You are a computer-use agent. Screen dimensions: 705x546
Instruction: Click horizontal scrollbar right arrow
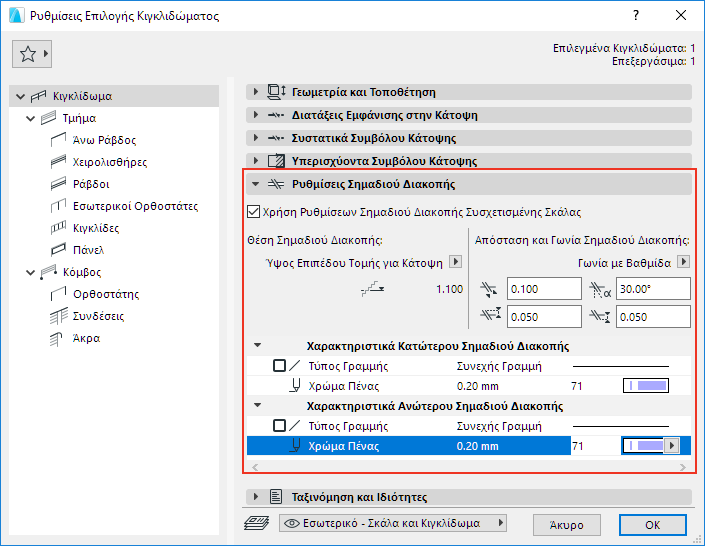(x=683, y=467)
